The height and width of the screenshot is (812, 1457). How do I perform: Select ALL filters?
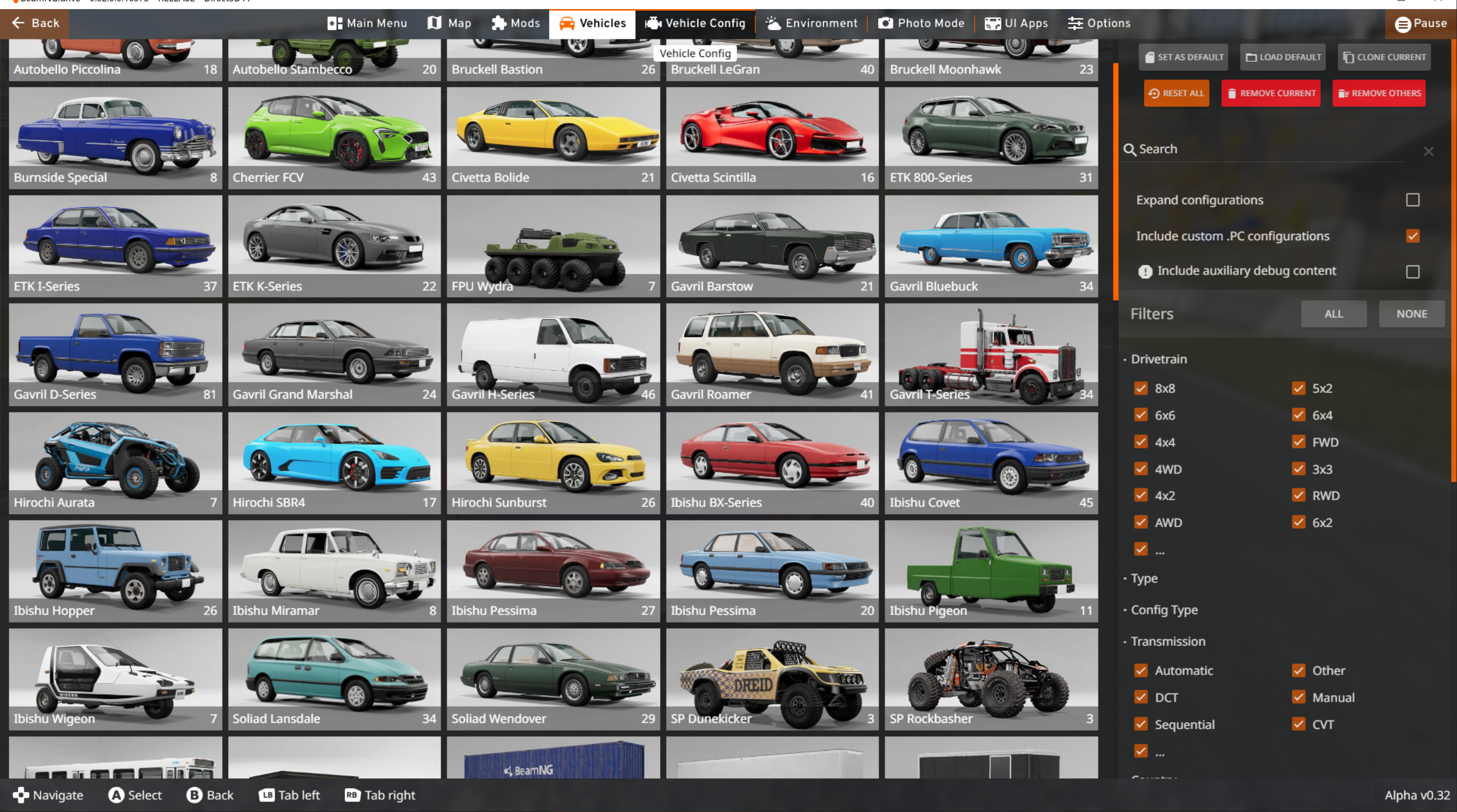point(1334,314)
